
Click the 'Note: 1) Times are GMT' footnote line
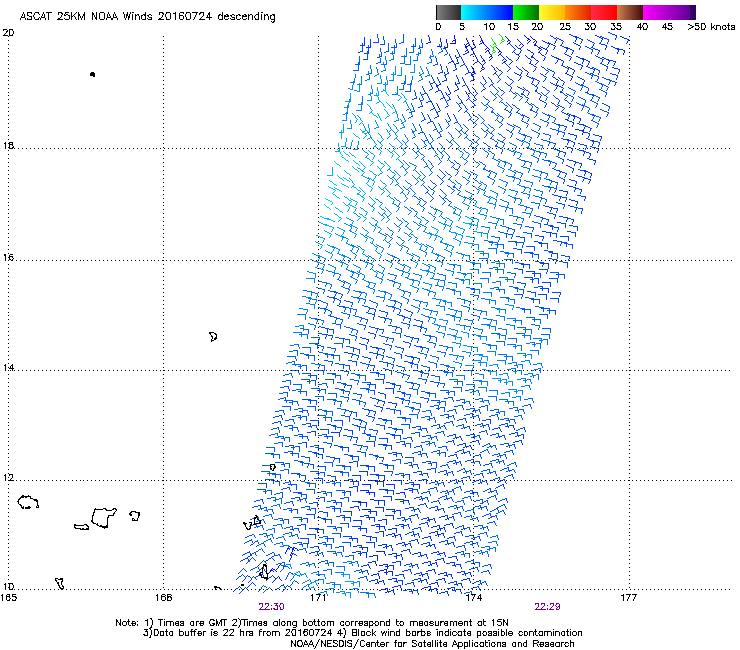click(x=312, y=623)
